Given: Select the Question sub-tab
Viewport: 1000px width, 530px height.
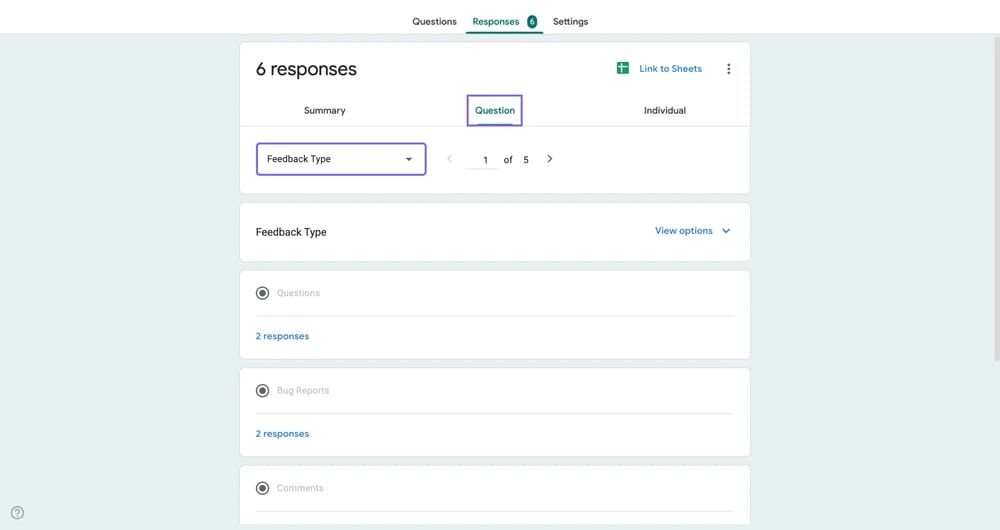Looking at the screenshot, I should 494,110.
